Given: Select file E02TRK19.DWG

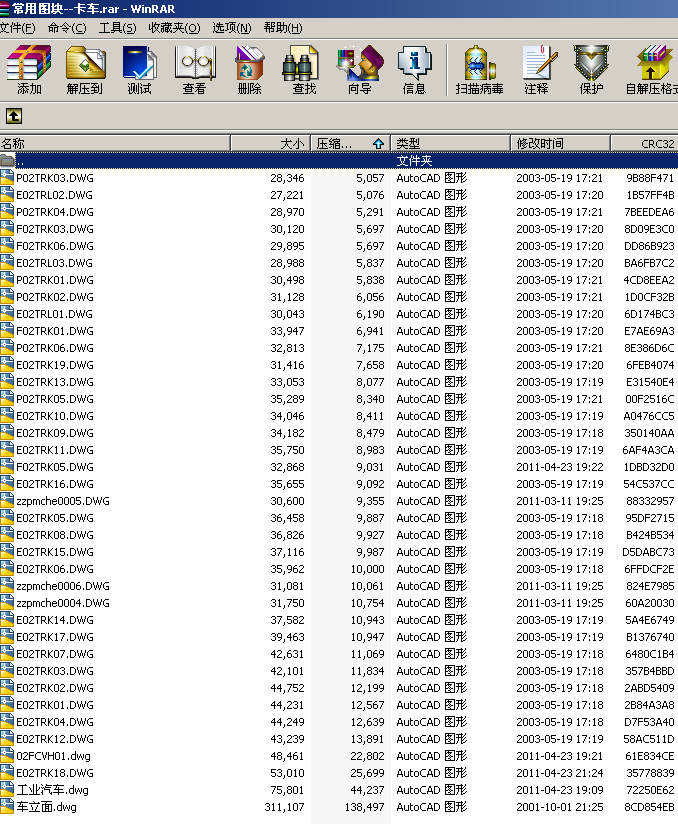Looking at the screenshot, I should coord(55,365).
